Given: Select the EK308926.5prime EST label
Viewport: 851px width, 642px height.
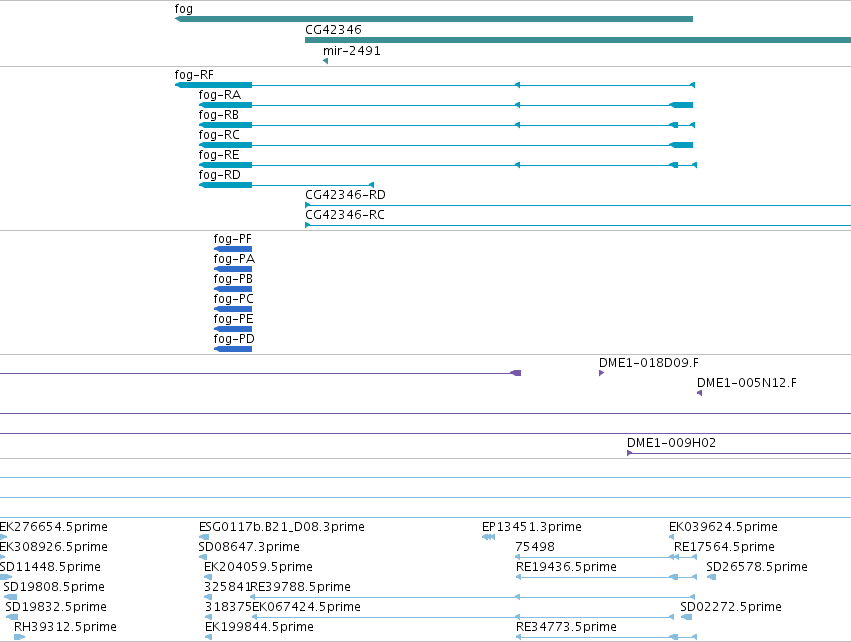Looking at the screenshot, I should pos(54,546).
